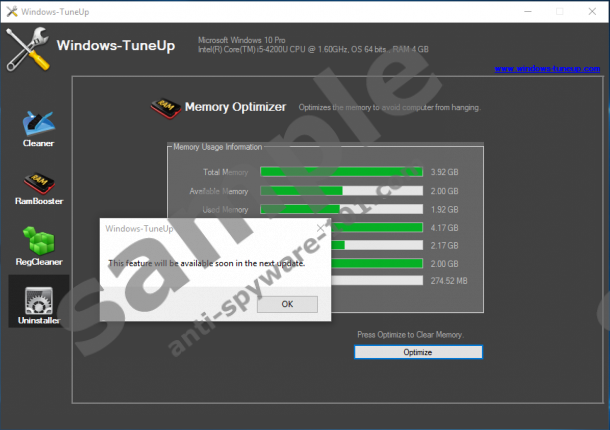Click the 4.17 GB memory bar
Screen dimensions: 610x430
pos(380,228)
